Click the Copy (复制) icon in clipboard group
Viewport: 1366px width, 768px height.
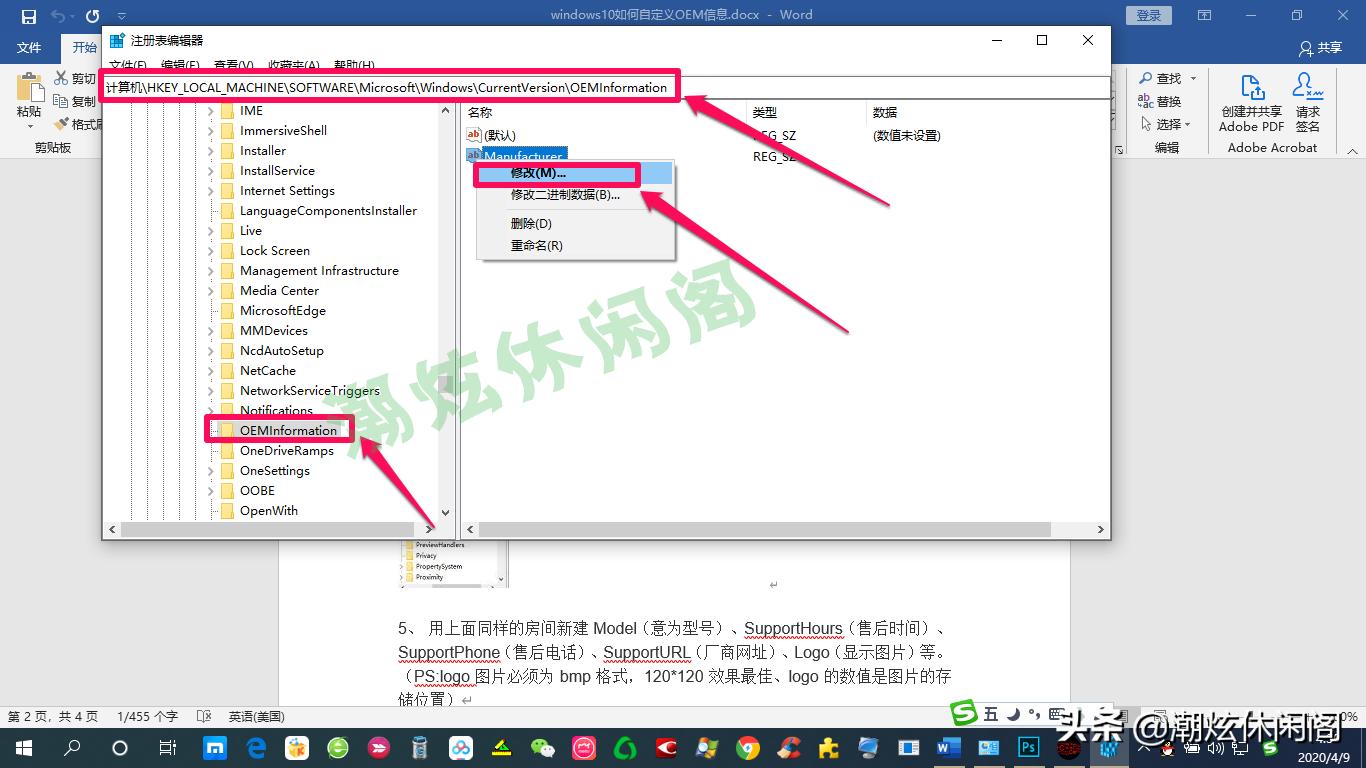[x=60, y=100]
